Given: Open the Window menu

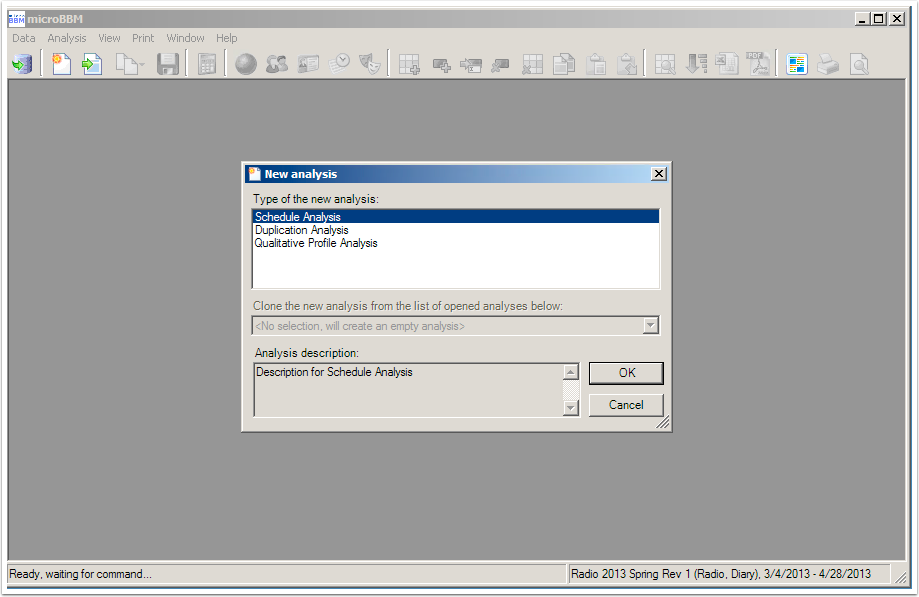Looking at the screenshot, I should [185, 38].
